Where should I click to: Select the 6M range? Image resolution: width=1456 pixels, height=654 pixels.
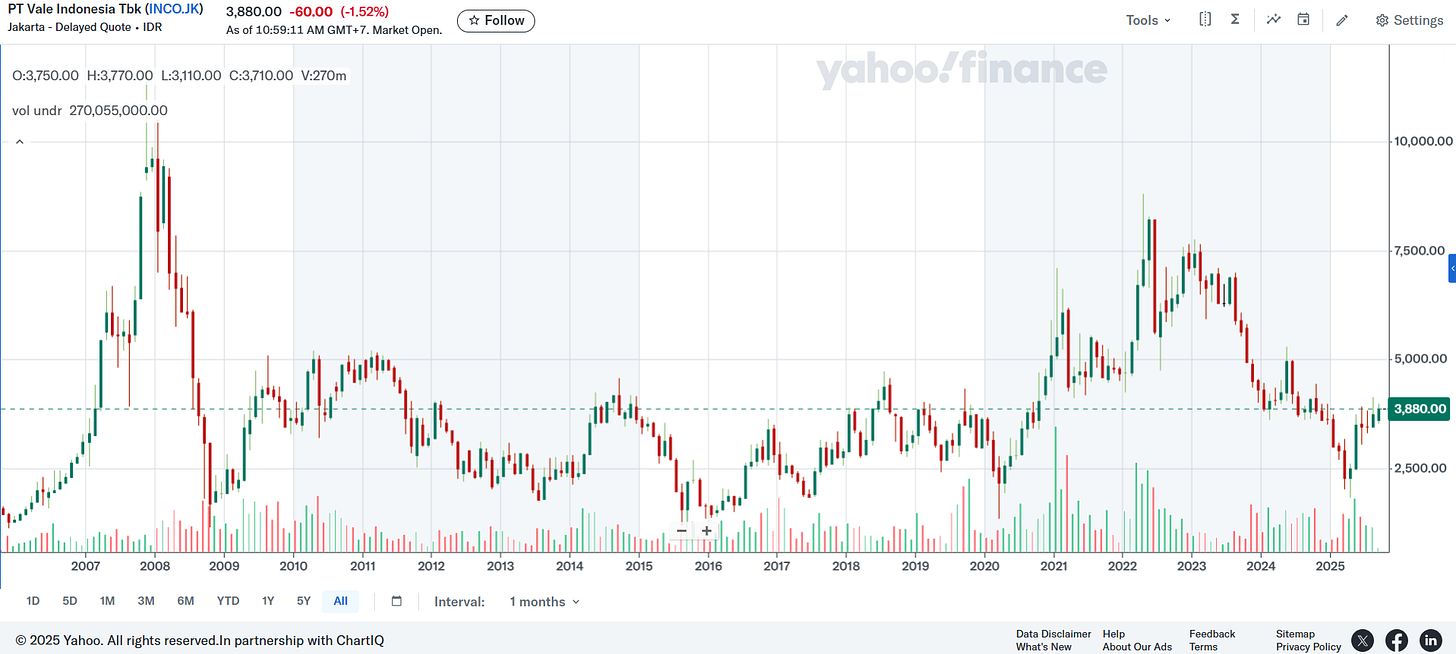186,601
